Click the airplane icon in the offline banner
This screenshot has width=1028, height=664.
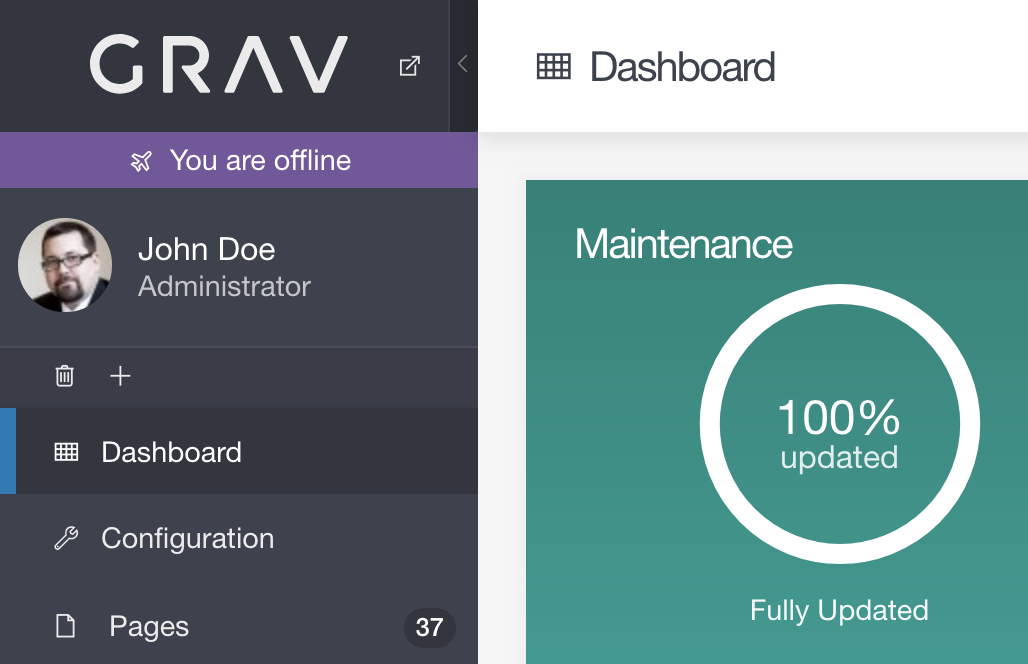coord(142,161)
